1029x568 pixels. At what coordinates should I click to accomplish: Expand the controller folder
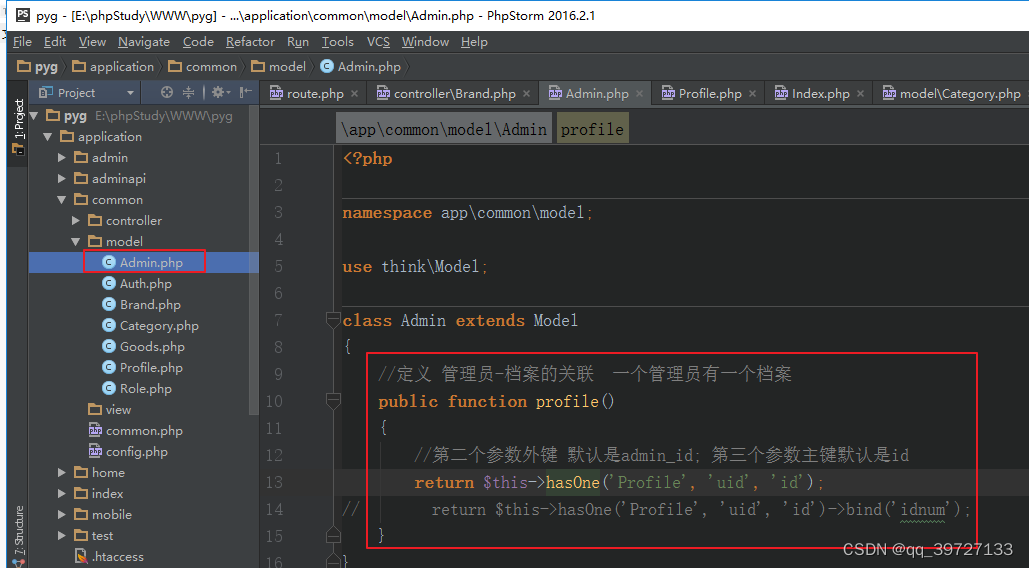pyautogui.click(x=75, y=220)
